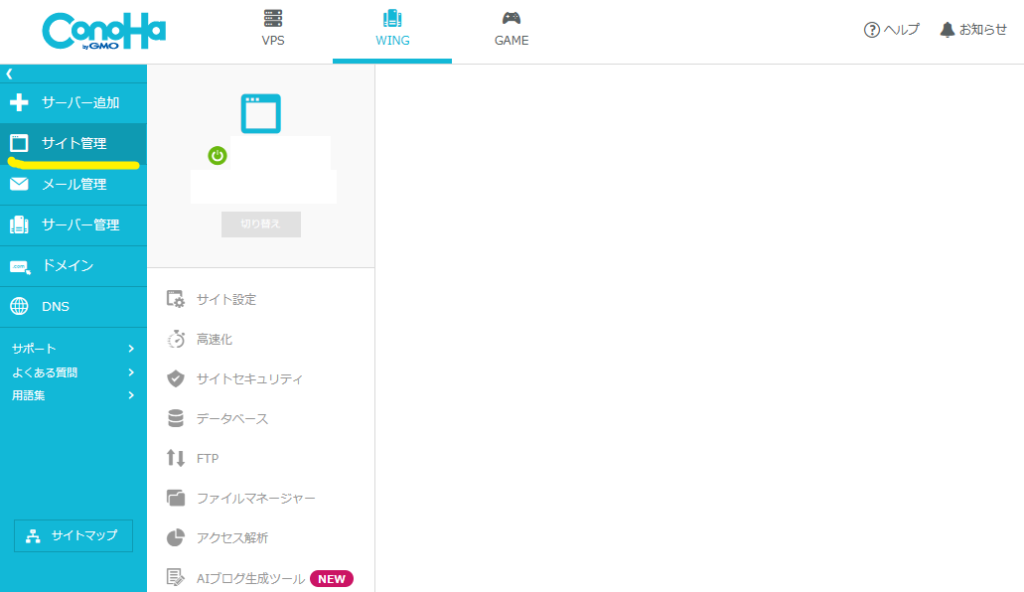This screenshot has height=592, width=1024.
Task: Open the VPS tab
Action: (273, 31)
